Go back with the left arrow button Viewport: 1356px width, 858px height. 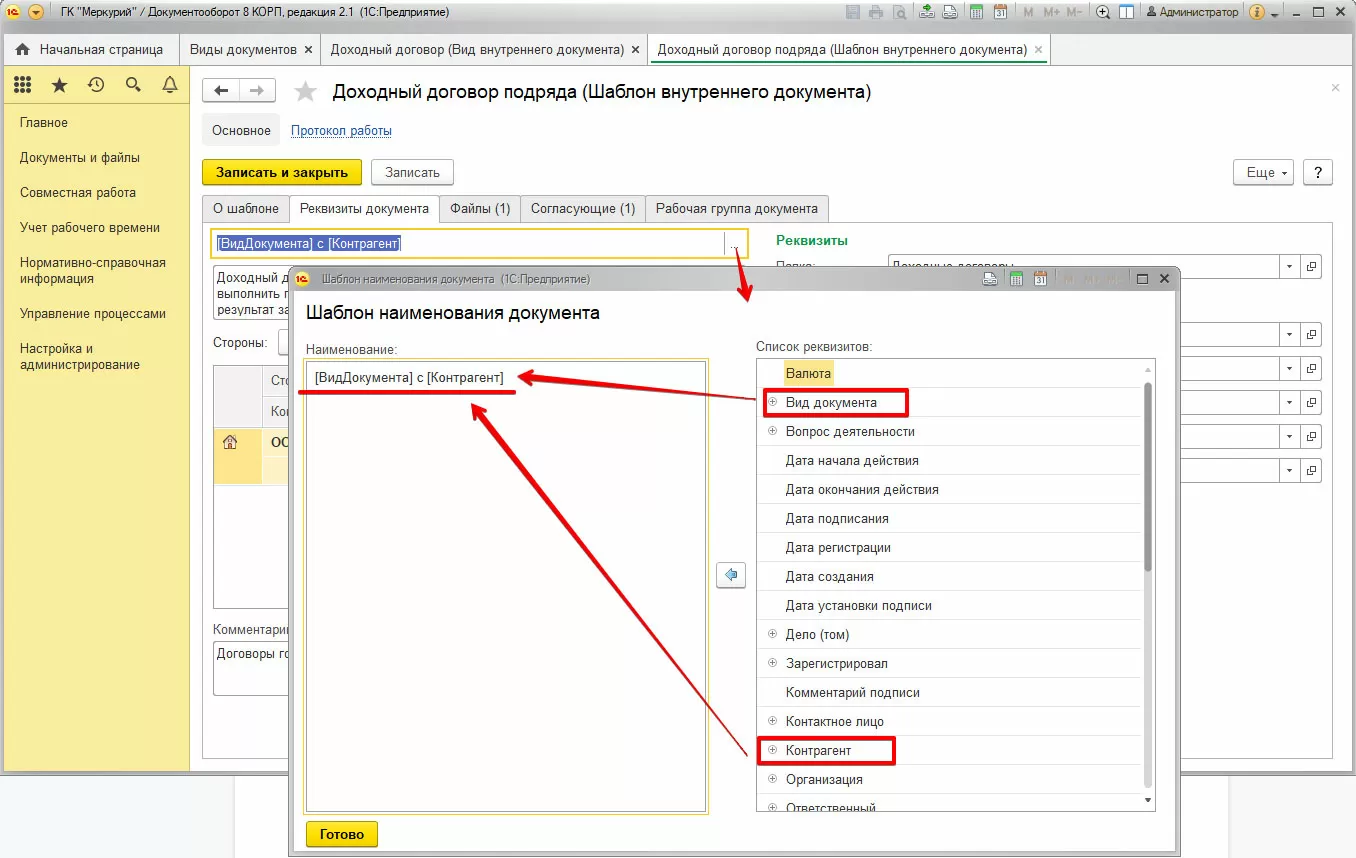[221, 91]
